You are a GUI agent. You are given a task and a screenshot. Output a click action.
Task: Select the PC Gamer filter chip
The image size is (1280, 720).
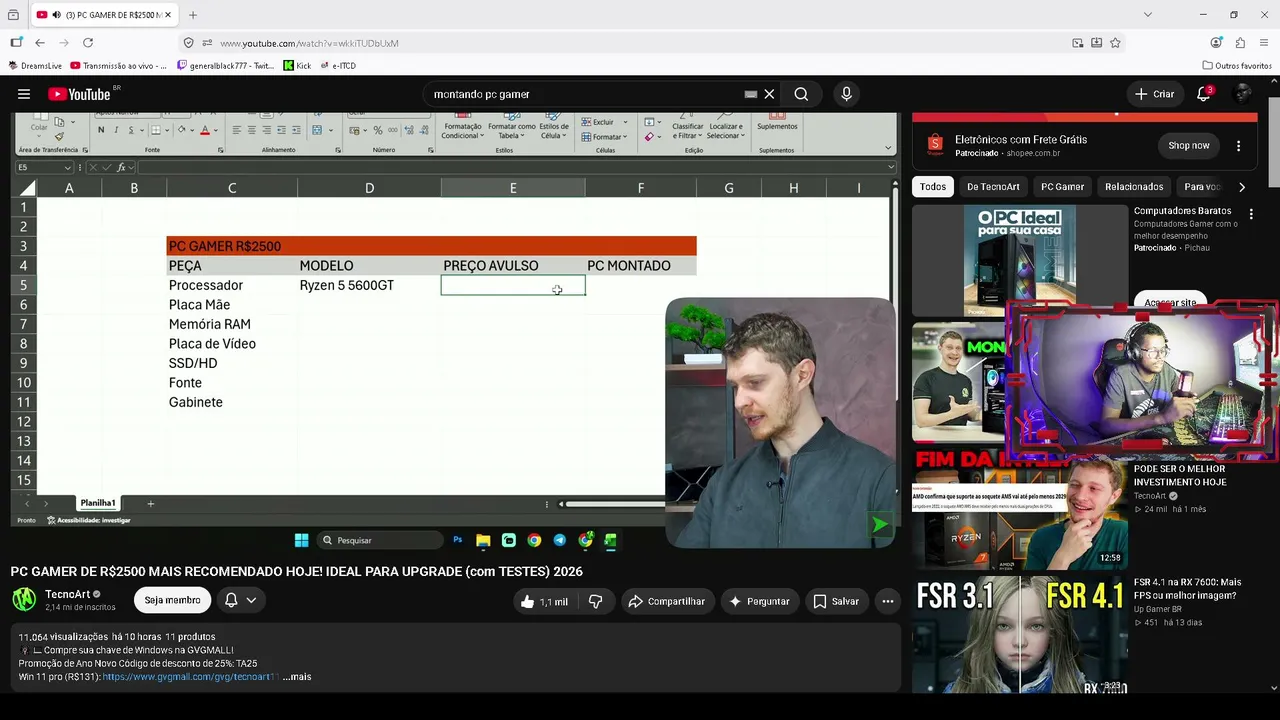(1062, 187)
